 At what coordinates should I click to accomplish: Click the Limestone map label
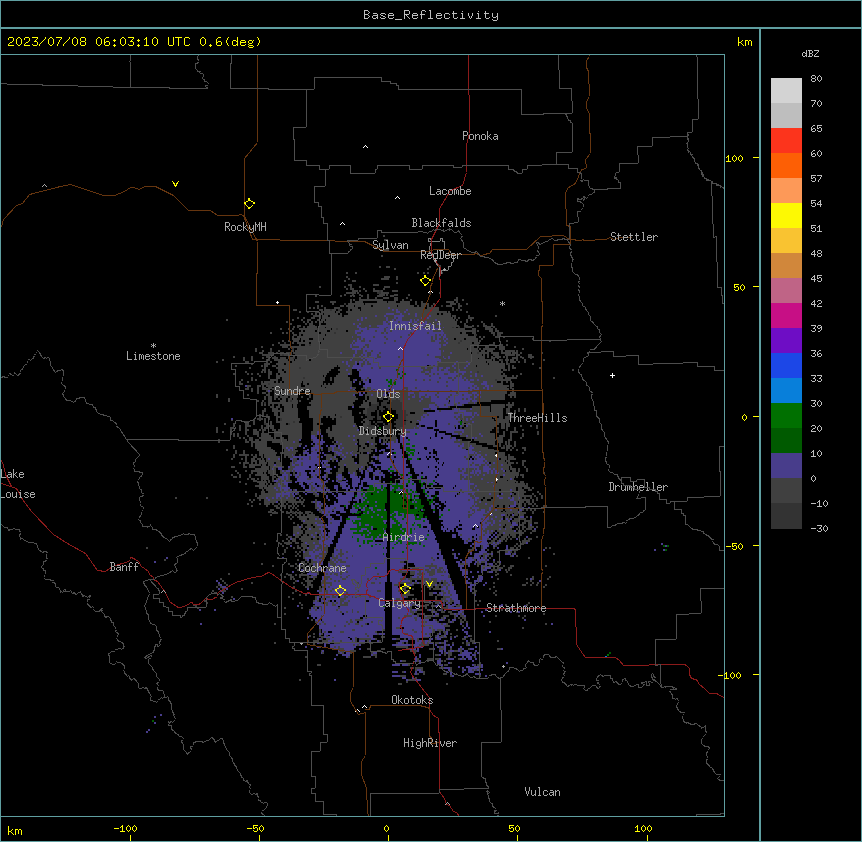[x=153, y=356]
